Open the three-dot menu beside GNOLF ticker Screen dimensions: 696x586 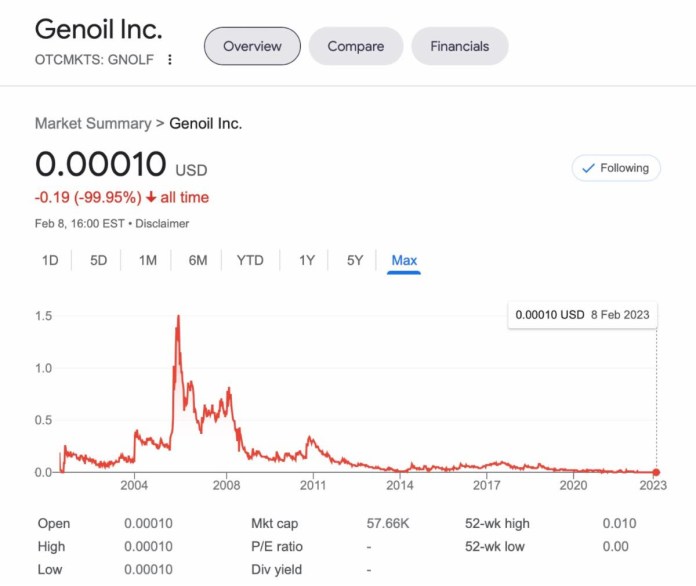[170, 59]
